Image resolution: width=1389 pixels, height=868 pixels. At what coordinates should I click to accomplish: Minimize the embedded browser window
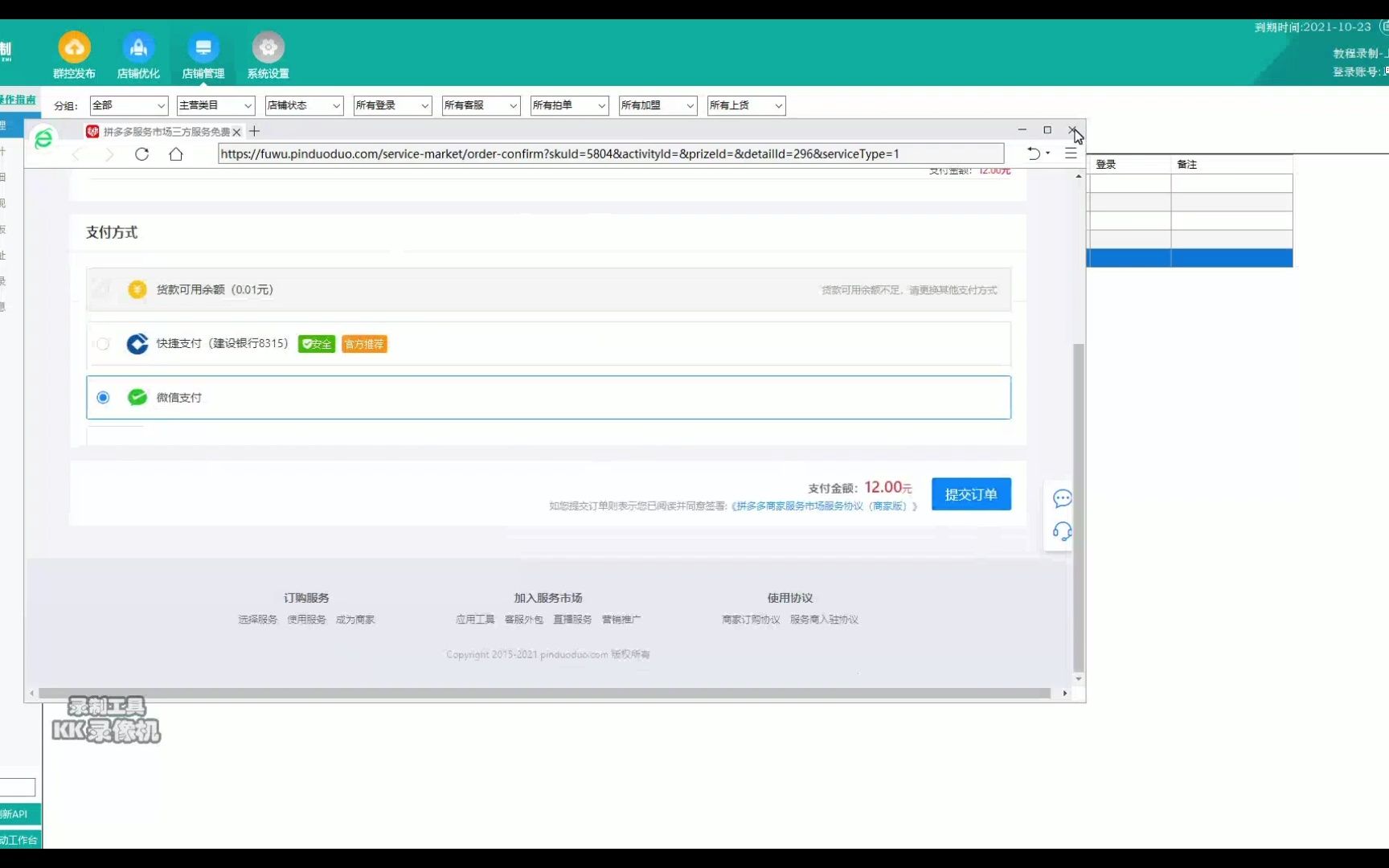(1022, 129)
